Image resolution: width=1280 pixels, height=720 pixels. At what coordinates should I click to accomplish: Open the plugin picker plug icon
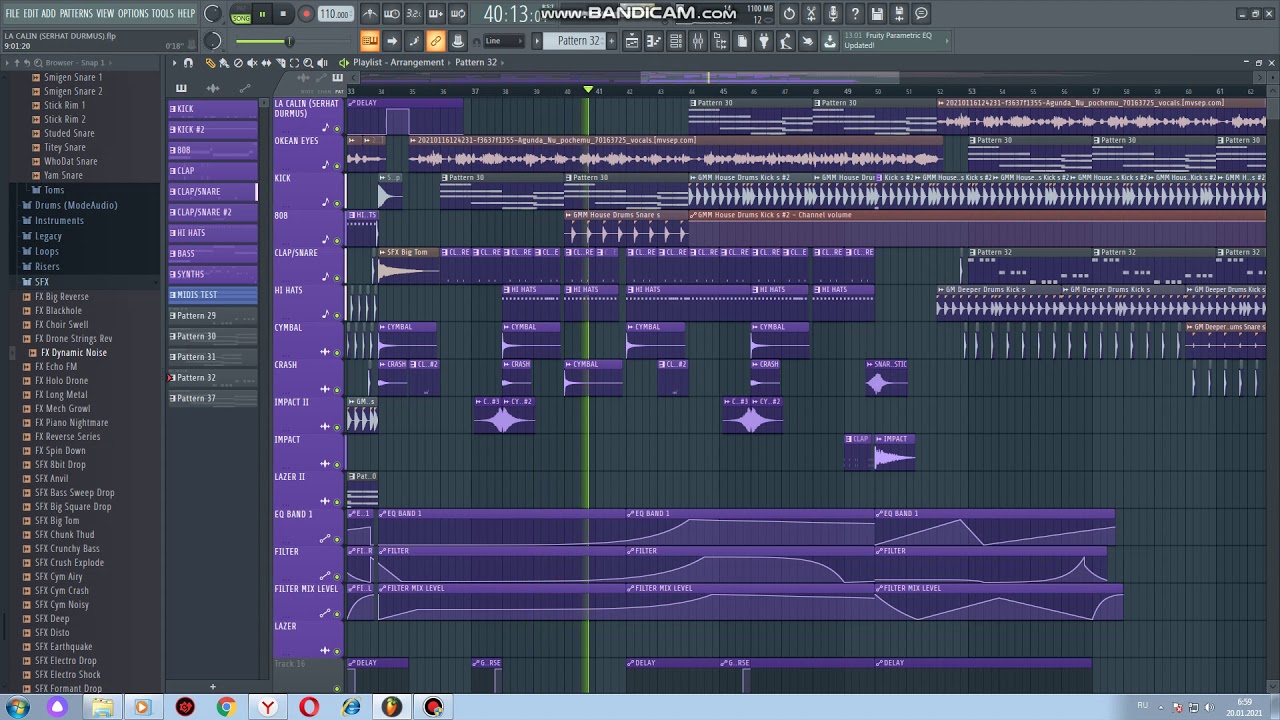click(764, 41)
